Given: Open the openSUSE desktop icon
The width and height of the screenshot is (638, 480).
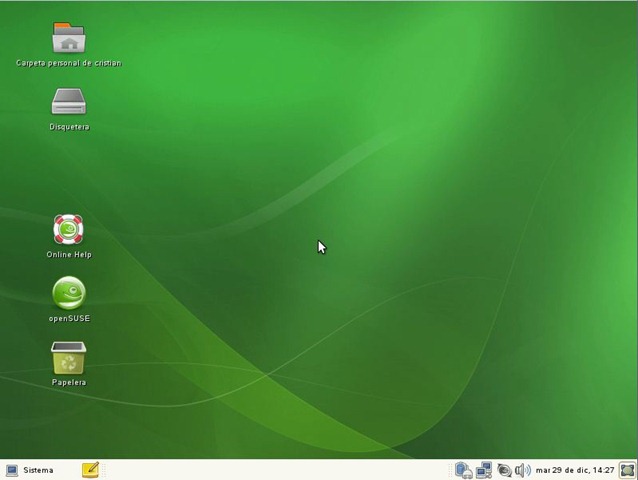Looking at the screenshot, I should tap(69, 293).
